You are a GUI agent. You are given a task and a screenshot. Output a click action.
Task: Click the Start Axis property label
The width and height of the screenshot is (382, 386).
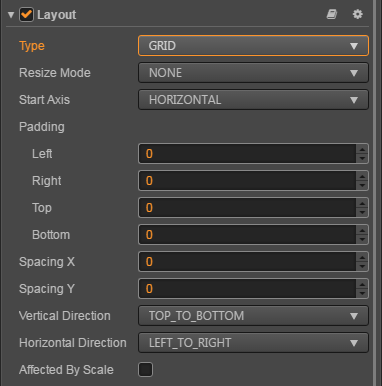44,100
